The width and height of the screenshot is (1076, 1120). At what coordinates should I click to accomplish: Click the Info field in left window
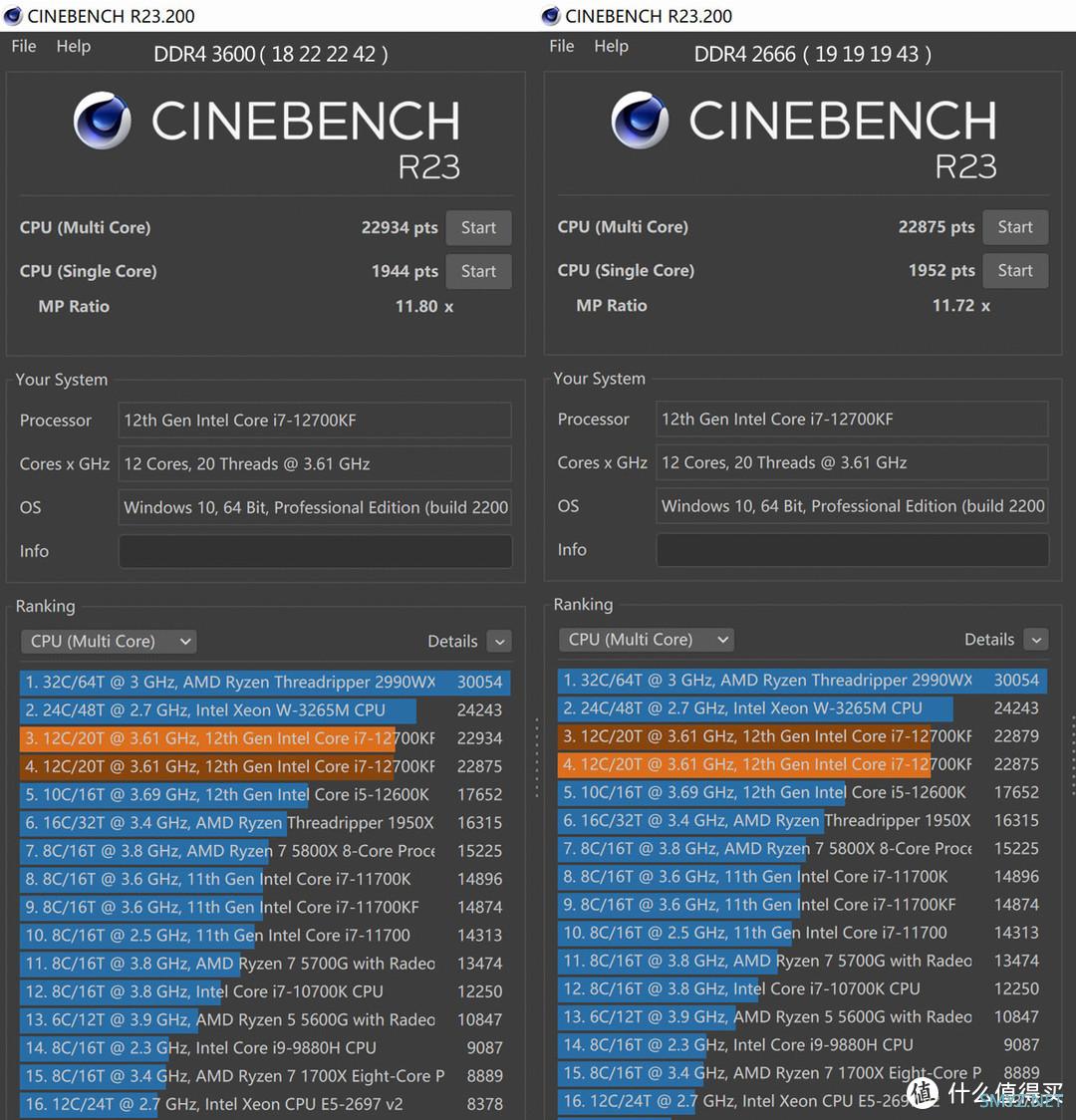coord(315,551)
